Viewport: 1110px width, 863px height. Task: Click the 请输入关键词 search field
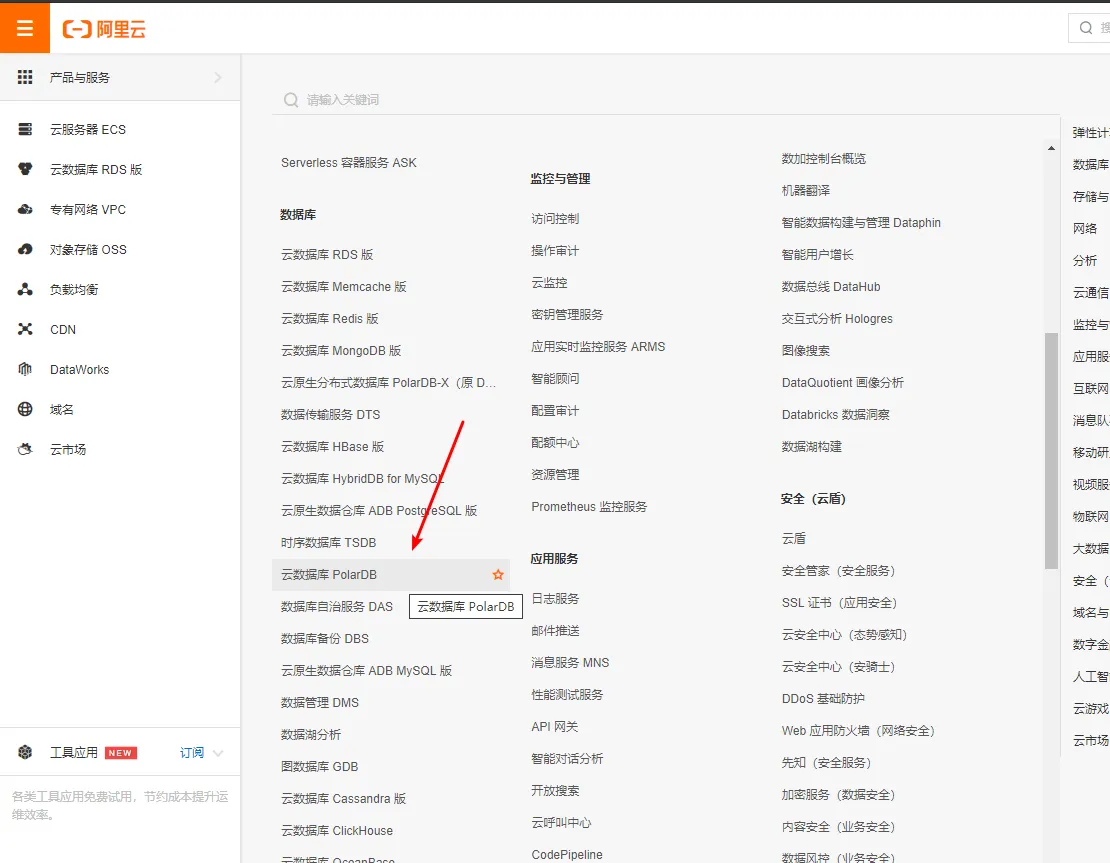click(x=665, y=100)
